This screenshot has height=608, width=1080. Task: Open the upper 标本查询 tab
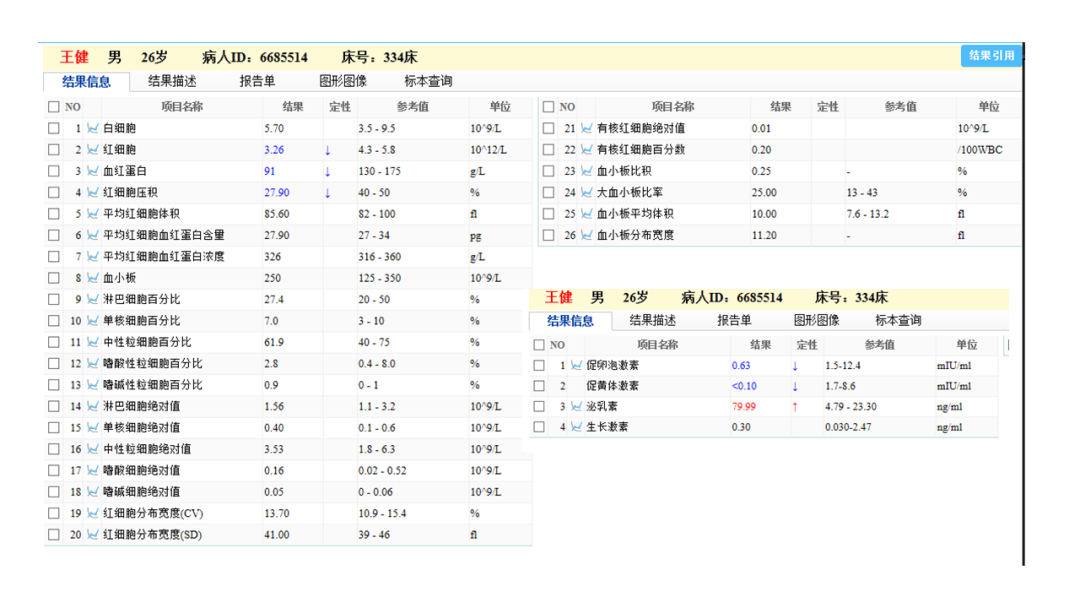[428, 81]
